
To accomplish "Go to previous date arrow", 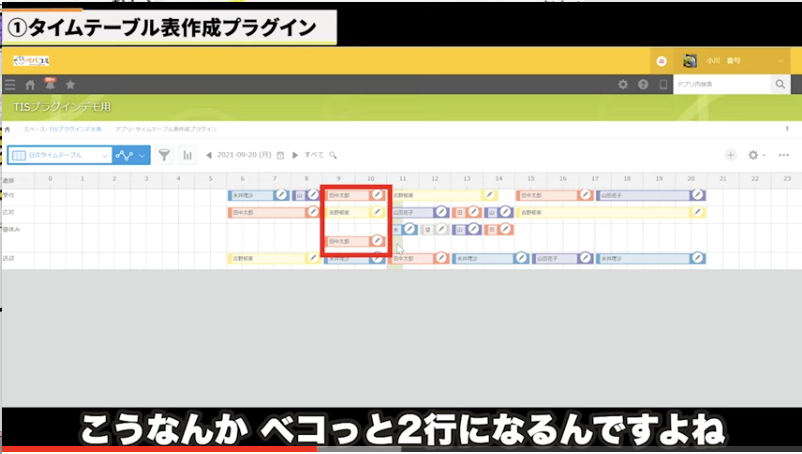I will [x=209, y=155].
